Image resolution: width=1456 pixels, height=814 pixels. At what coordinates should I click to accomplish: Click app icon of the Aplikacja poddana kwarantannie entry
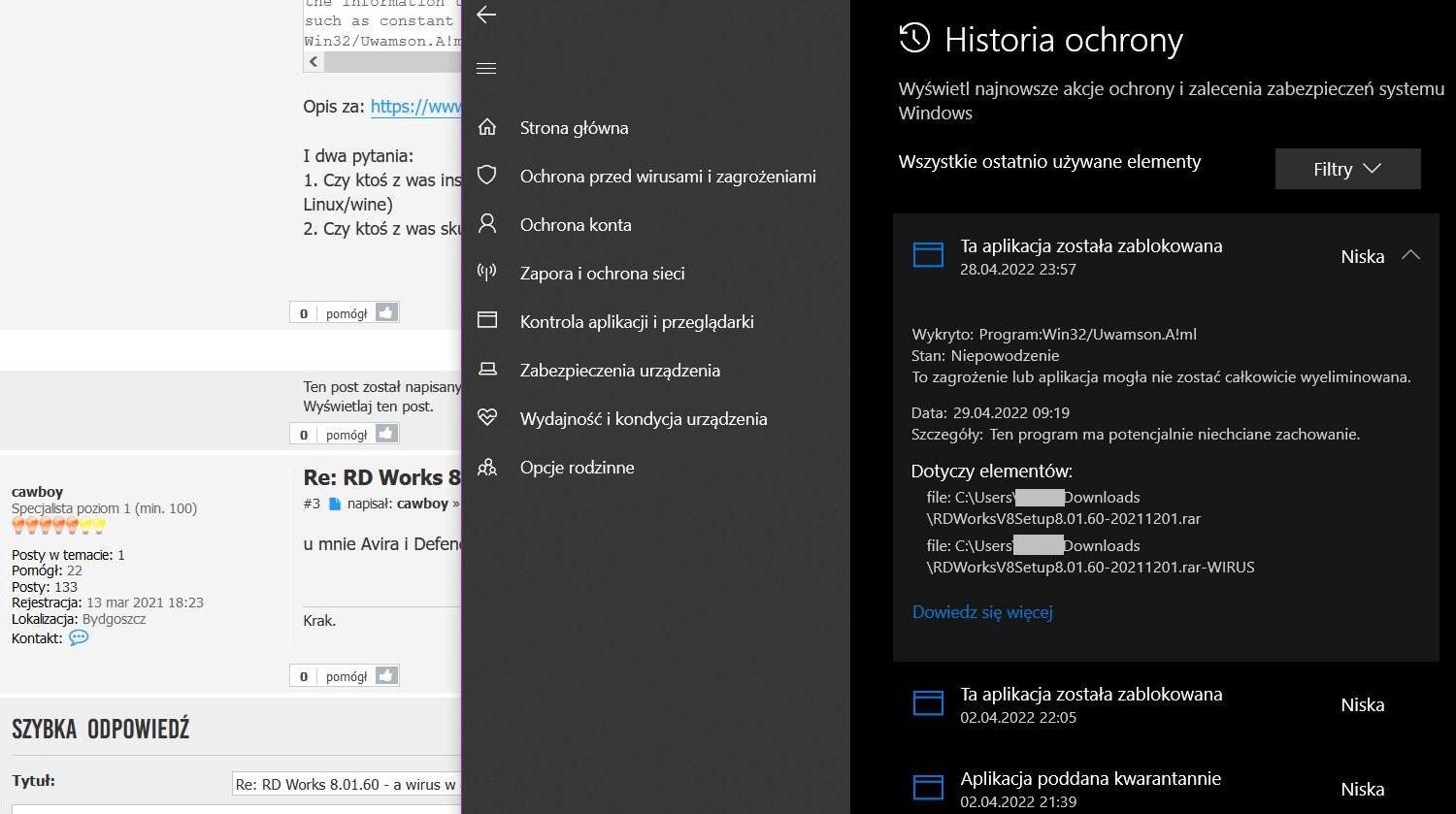[929, 787]
